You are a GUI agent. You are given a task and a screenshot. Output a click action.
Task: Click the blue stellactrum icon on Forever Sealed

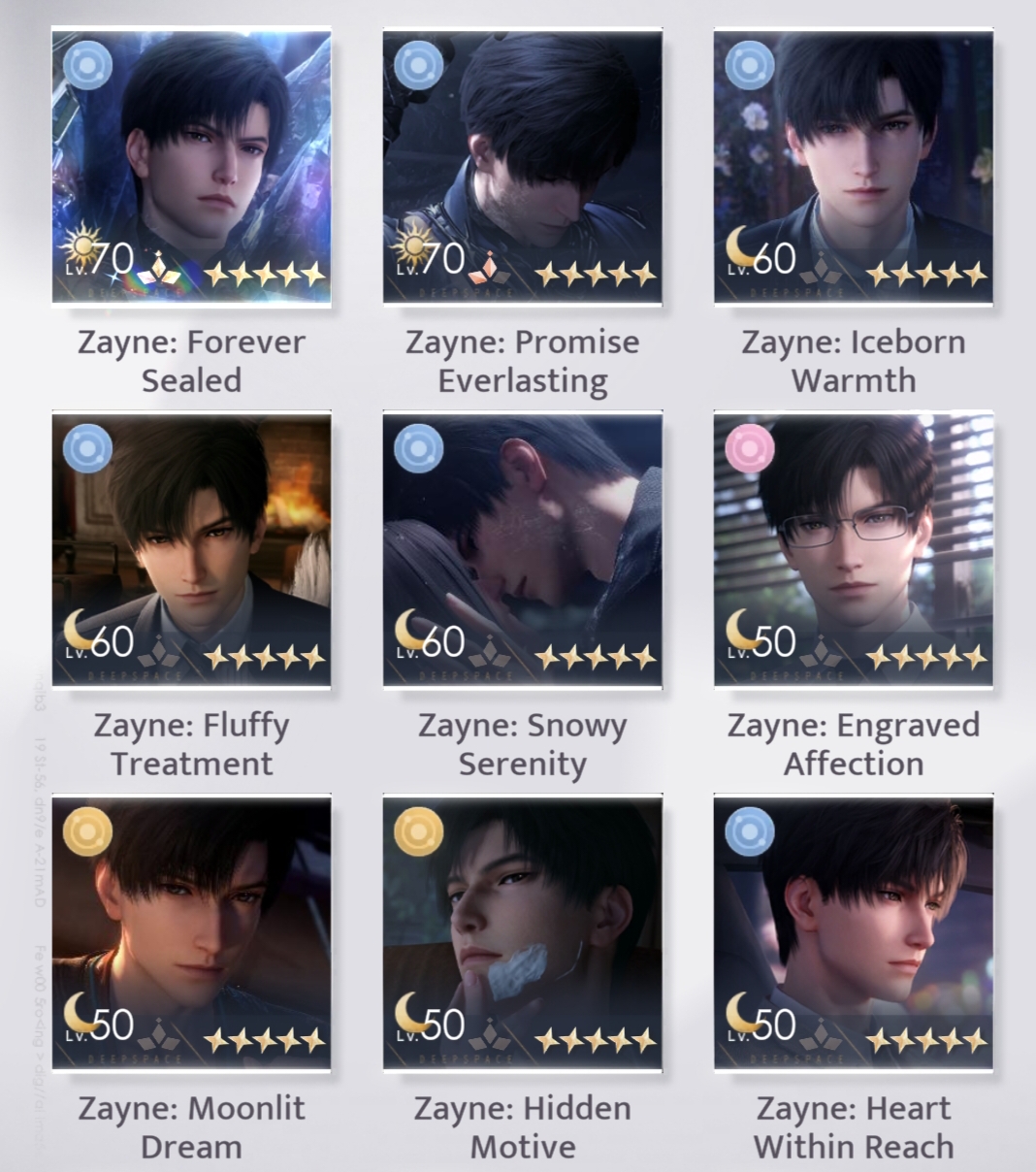[87, 66]
